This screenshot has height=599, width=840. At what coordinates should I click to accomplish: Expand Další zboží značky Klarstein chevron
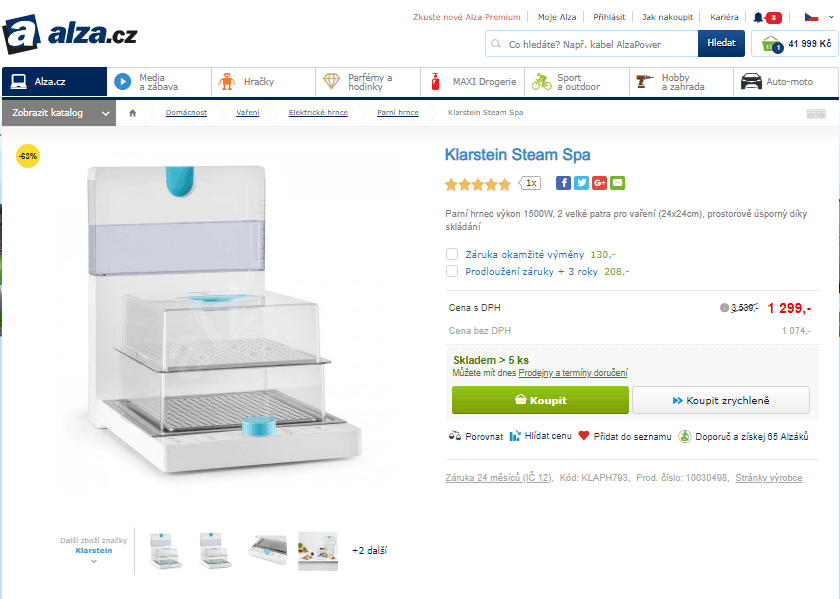(x=94, y=561)
